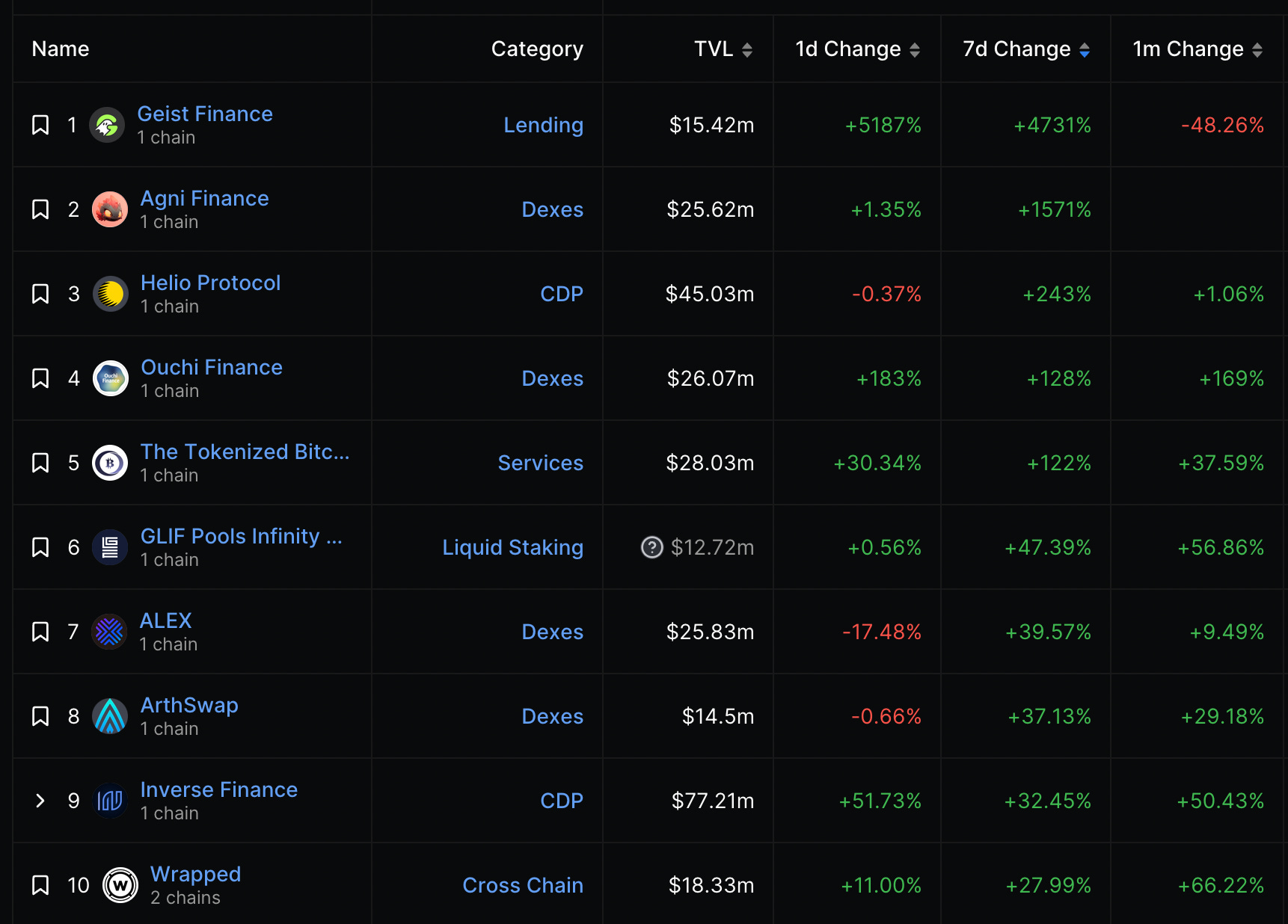Click the 7d Change column header
The height and width of the screenshot is (924, 1288).
(1016, 49)
